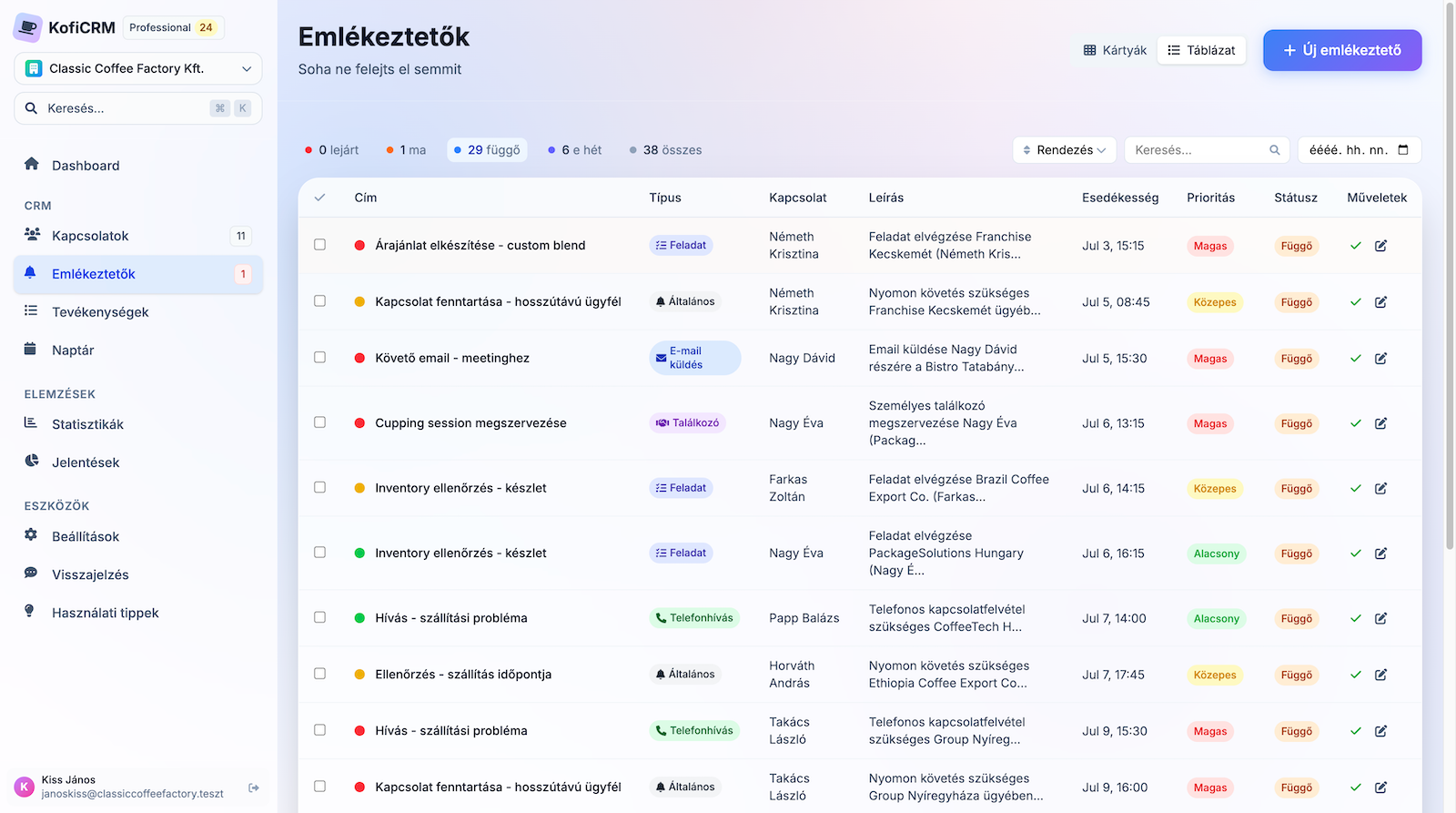This screenshot has height=813, width=1456.
Task: Click the éééé. hh. nn. date field
Action: point(1360,150)
